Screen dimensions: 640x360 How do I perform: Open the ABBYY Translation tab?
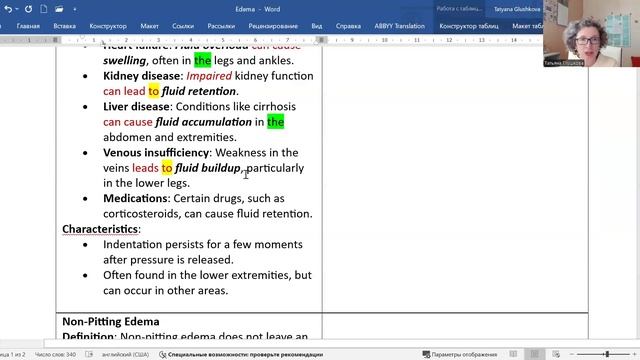coord(400,26)
